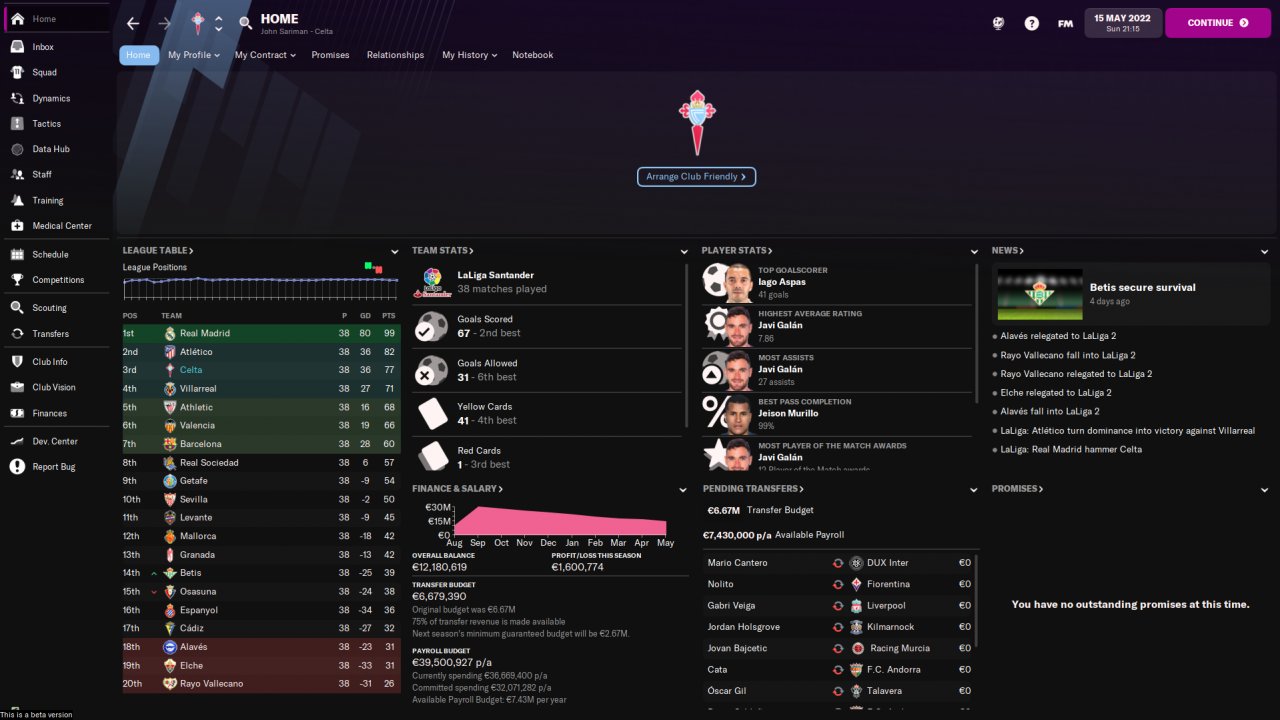Open the Training cone icon
This screenshot has width=1280, height=720.
(17, 200)
